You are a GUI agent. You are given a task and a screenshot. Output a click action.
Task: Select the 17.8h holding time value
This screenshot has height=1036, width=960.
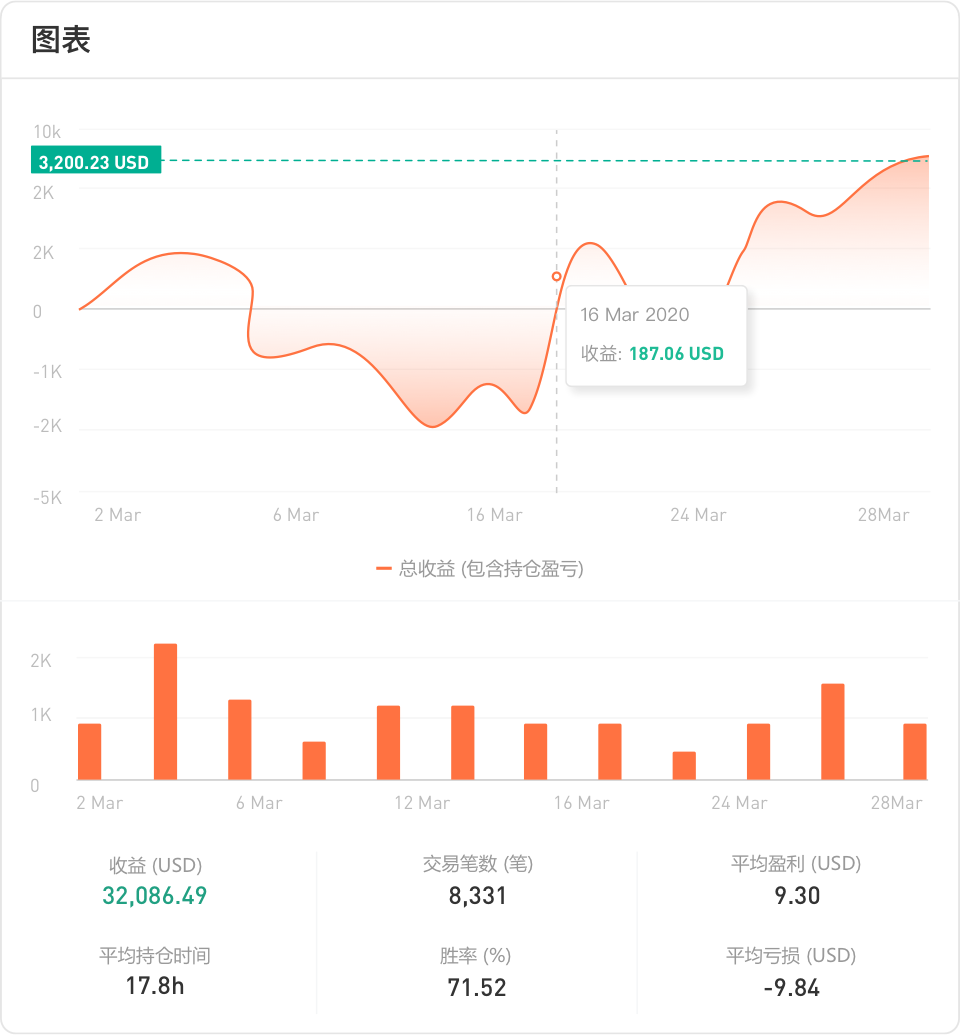tap(155, 986)
